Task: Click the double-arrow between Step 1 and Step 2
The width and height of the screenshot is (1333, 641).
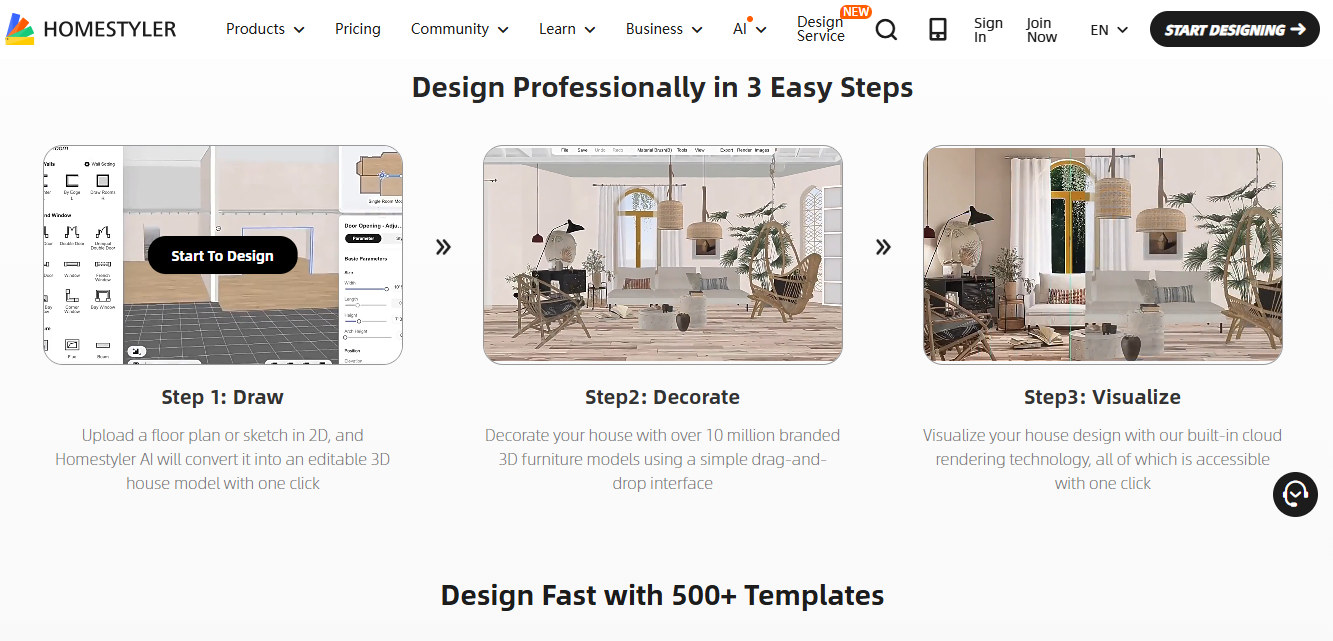Action: pos(443,246)
